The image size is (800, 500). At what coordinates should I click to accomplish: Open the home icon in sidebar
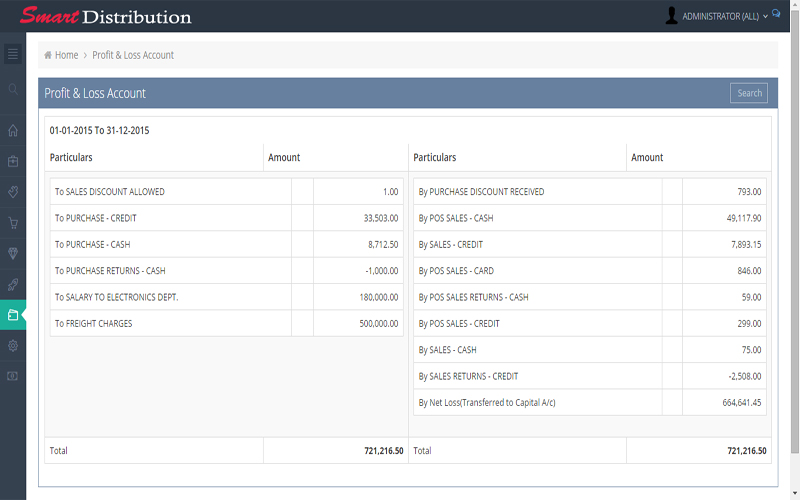pyautogui.click(x=13, y=130)
